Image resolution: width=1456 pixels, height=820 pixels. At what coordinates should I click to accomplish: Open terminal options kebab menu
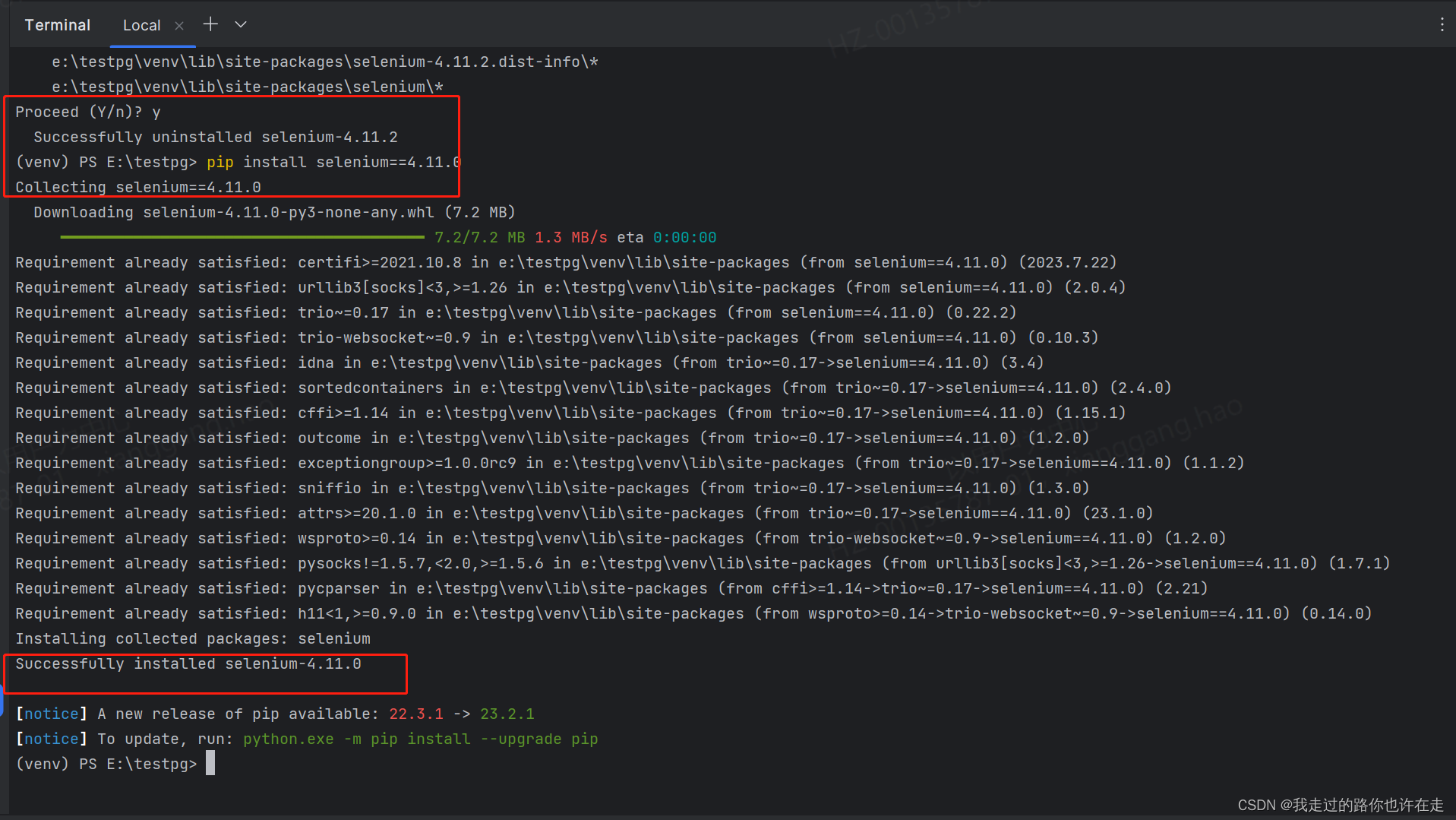(x=1442, y=24)
